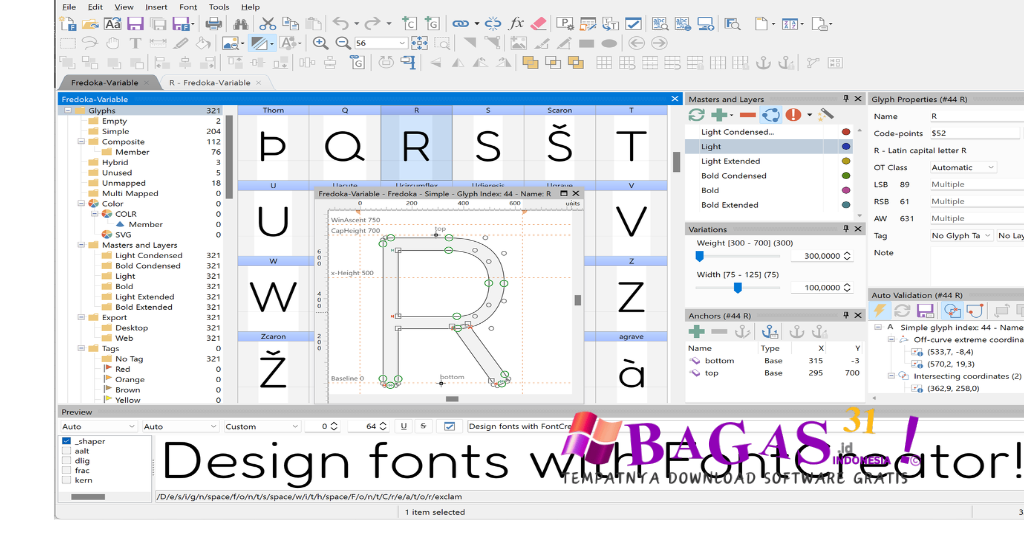Click purple Save icon in Auto Validation
The image size is (1024, 538).
click(x=925, y=310)
